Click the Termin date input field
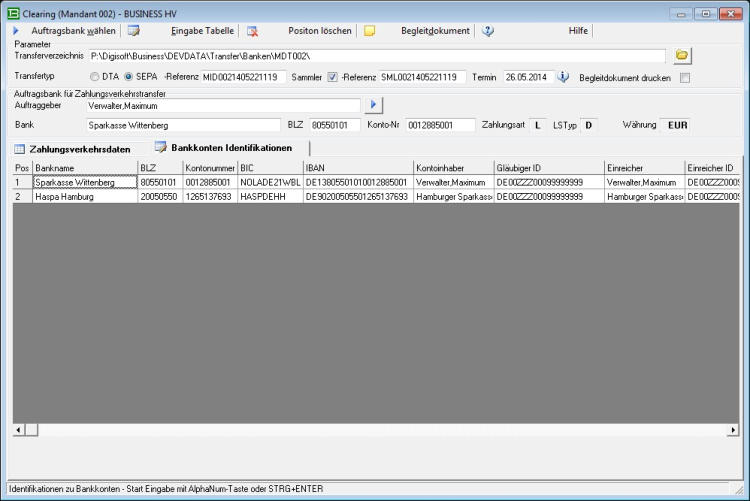The height and width of the screenshot is (501, 750). point(526,77)
